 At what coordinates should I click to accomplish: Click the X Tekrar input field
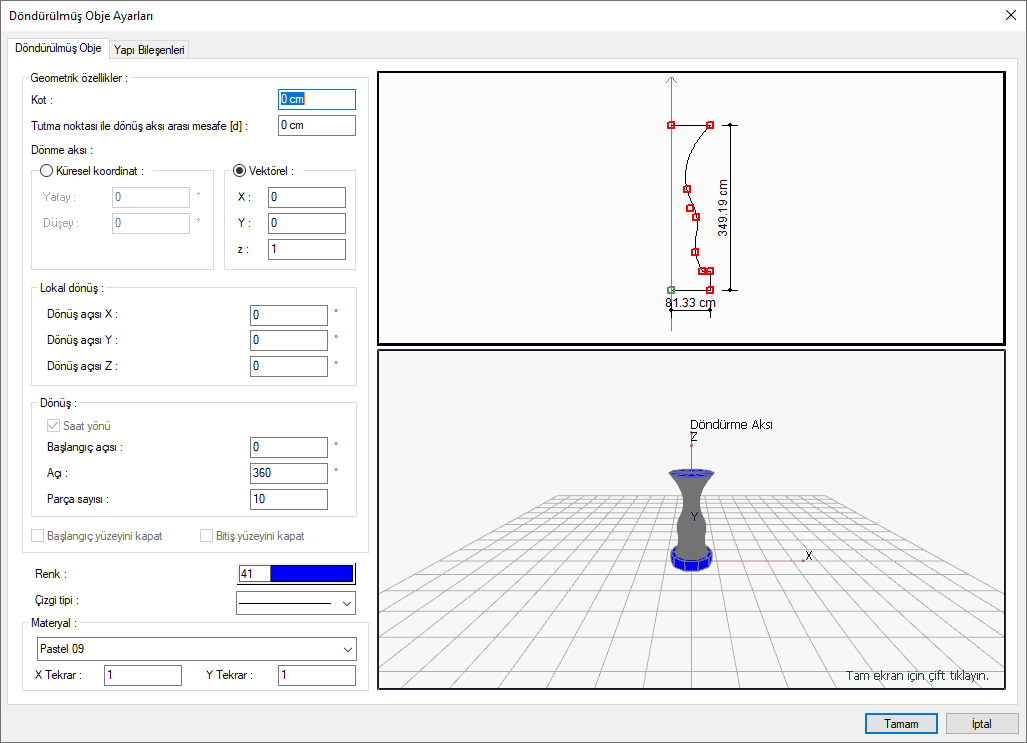coord(142,676)
